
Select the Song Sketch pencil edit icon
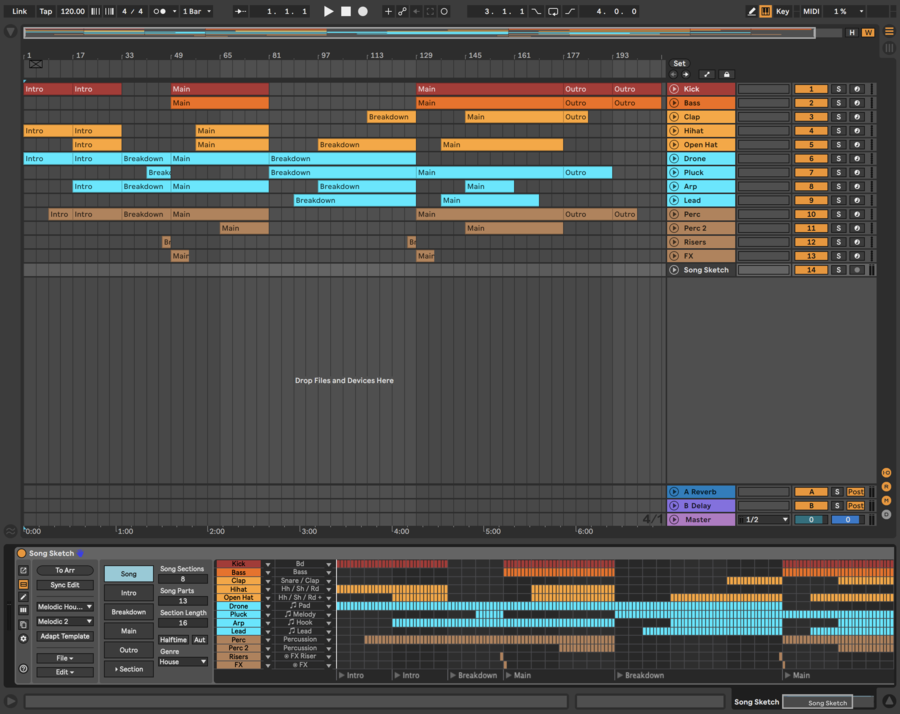(24, 597)
